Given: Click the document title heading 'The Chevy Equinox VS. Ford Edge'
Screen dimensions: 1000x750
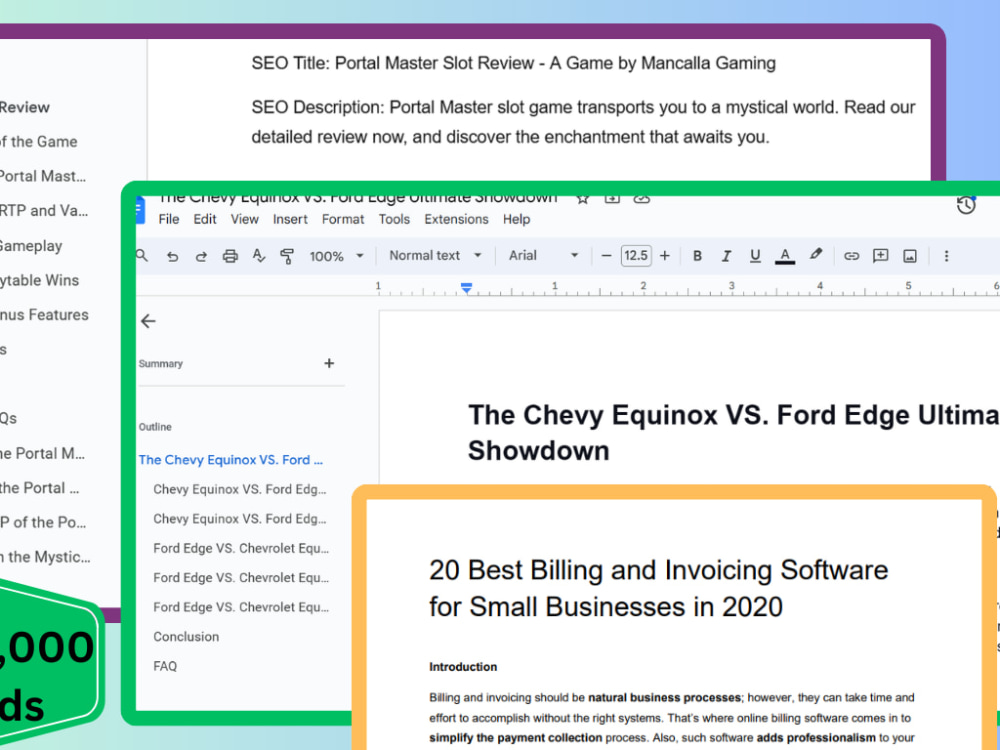Looking at the screenshot, I should (x=733, y=432).
